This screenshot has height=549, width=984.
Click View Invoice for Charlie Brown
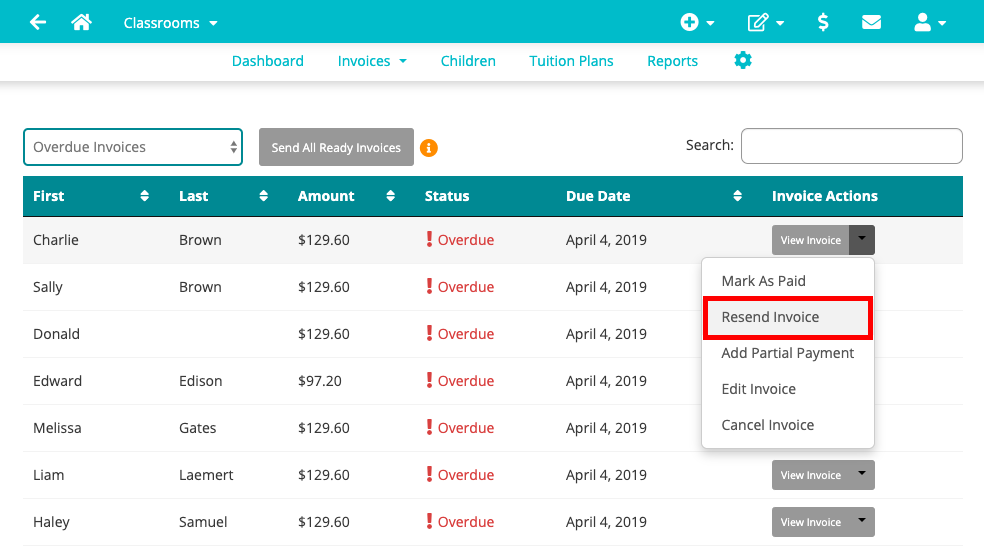click(810, 240)
